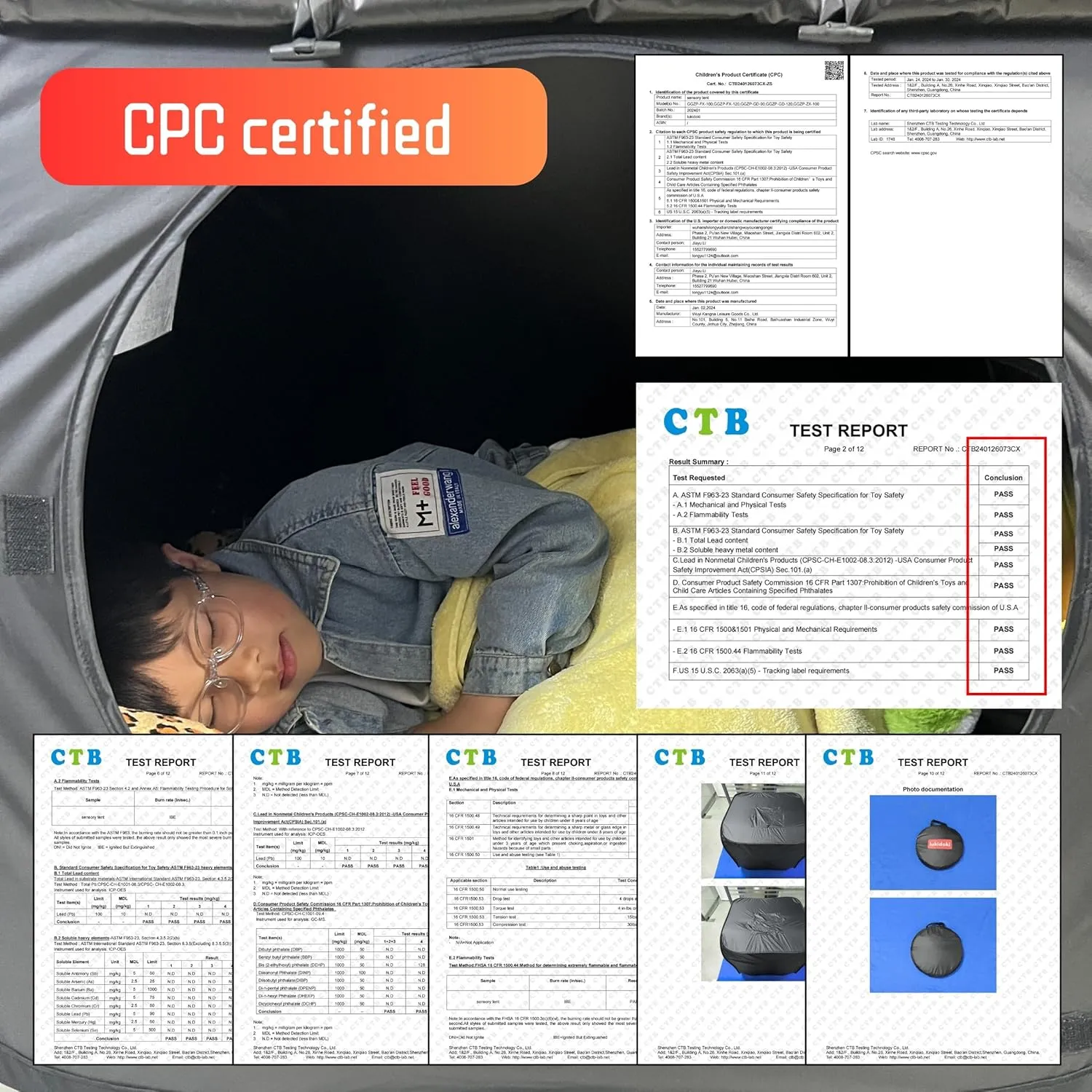Select PASS for E.2 16 CFR 1500.44 Flammability

[1003, 651]
